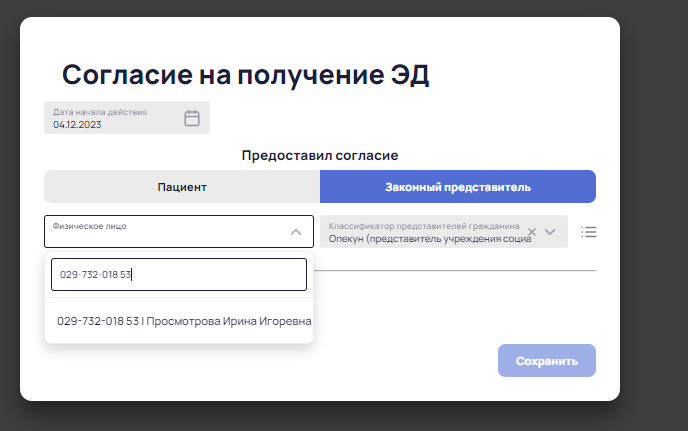Select the Законный представитель tab
688x431 pixels.
coord(458,187)
